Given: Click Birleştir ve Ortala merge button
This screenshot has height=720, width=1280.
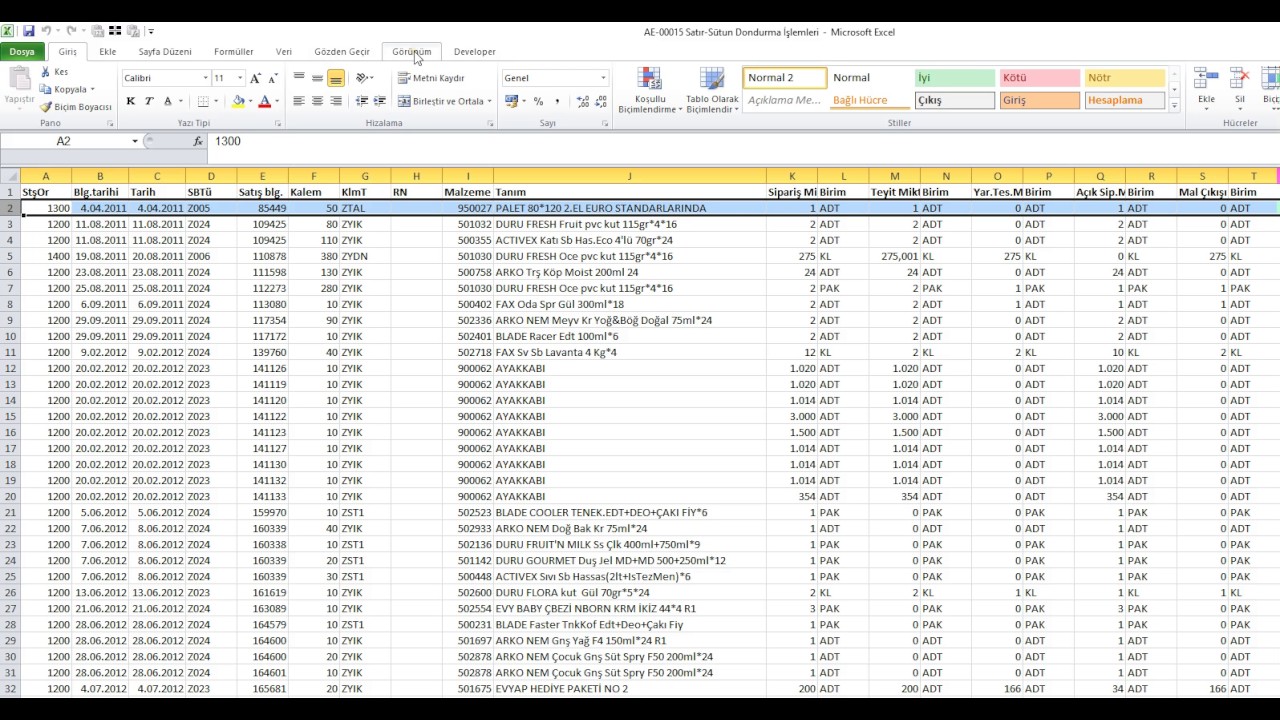Looking at the screenshot, I should (x=440, y=101).
